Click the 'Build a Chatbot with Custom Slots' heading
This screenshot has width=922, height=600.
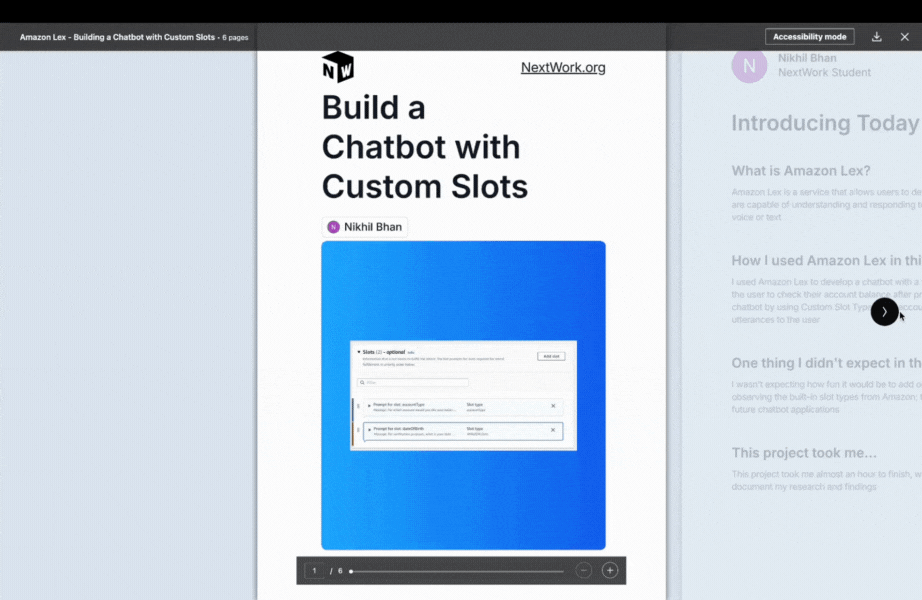point(425,147)
